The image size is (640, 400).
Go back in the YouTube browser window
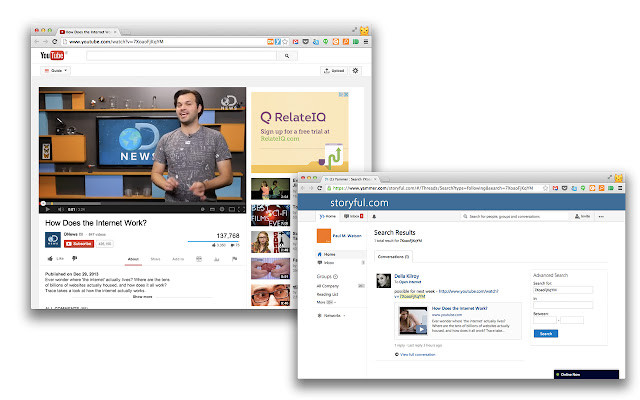point(37,42)
